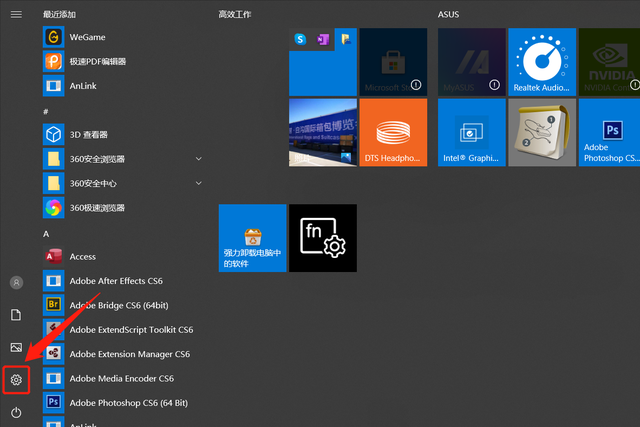
Task: Open the NVIDIA Control Panel tile
Action: pyautogui.click(x=609, y=62)
